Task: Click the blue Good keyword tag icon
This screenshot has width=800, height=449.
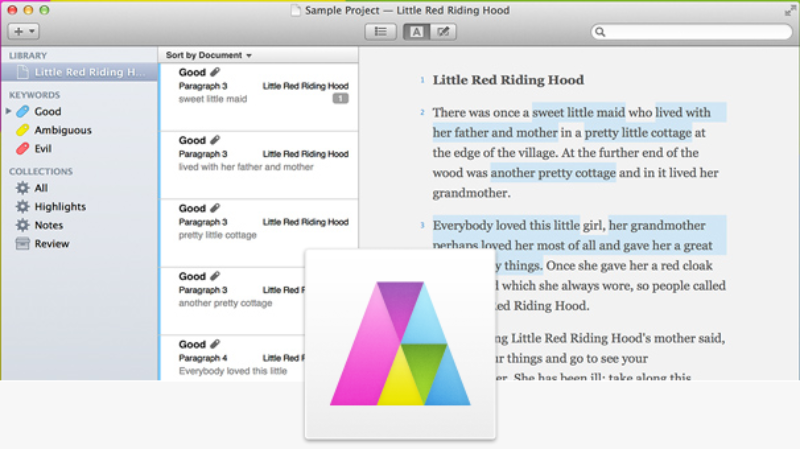Action: (x=22, y=111)
